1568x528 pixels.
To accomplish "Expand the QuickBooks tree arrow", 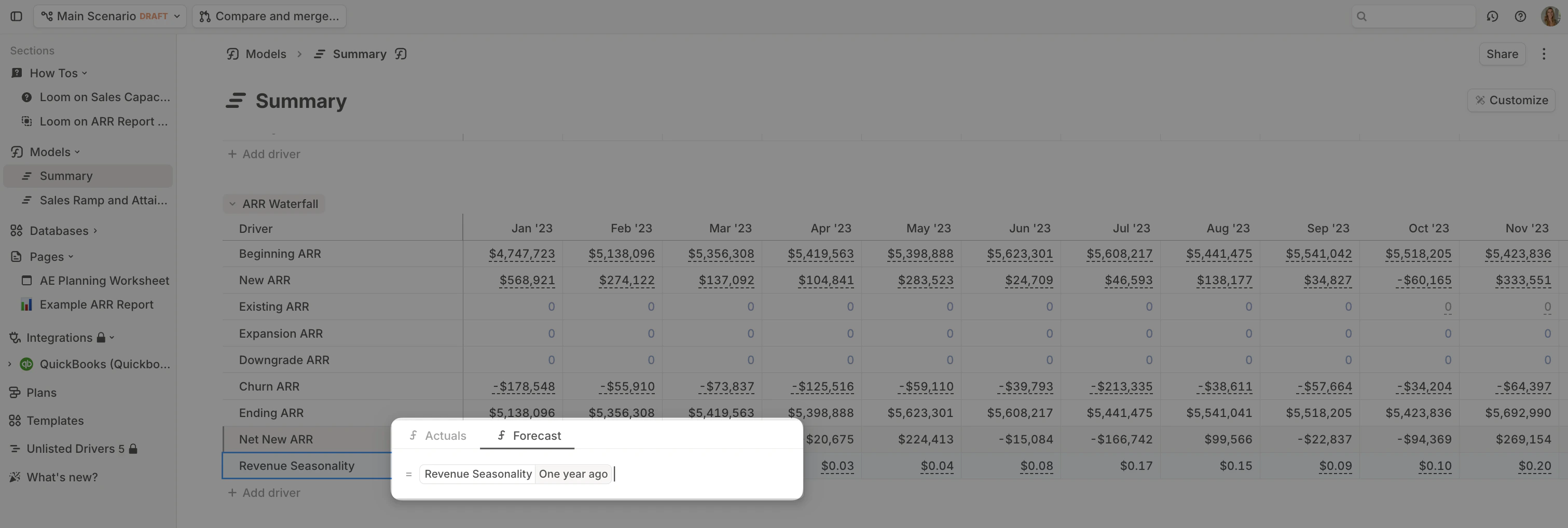I will [9, 365].
